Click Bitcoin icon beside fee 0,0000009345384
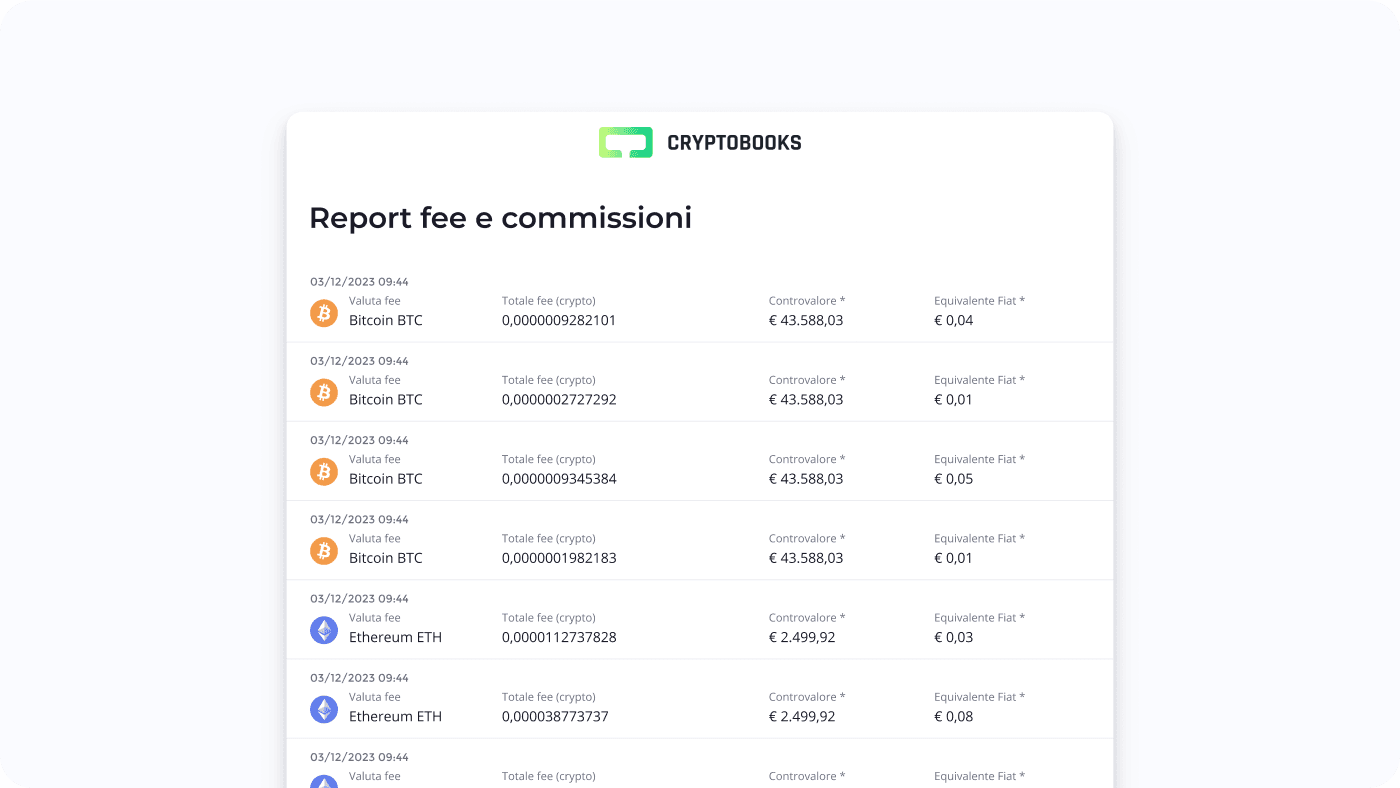The image size is (1400, 788). [324, 471]
